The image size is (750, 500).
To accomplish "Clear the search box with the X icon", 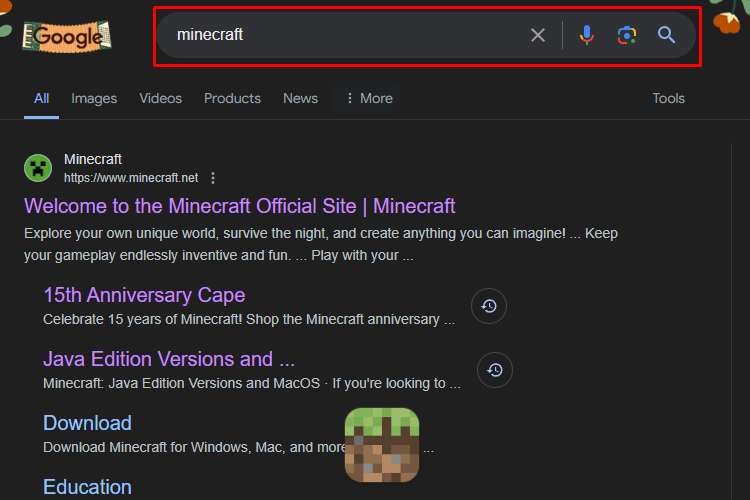I will 538,35.
